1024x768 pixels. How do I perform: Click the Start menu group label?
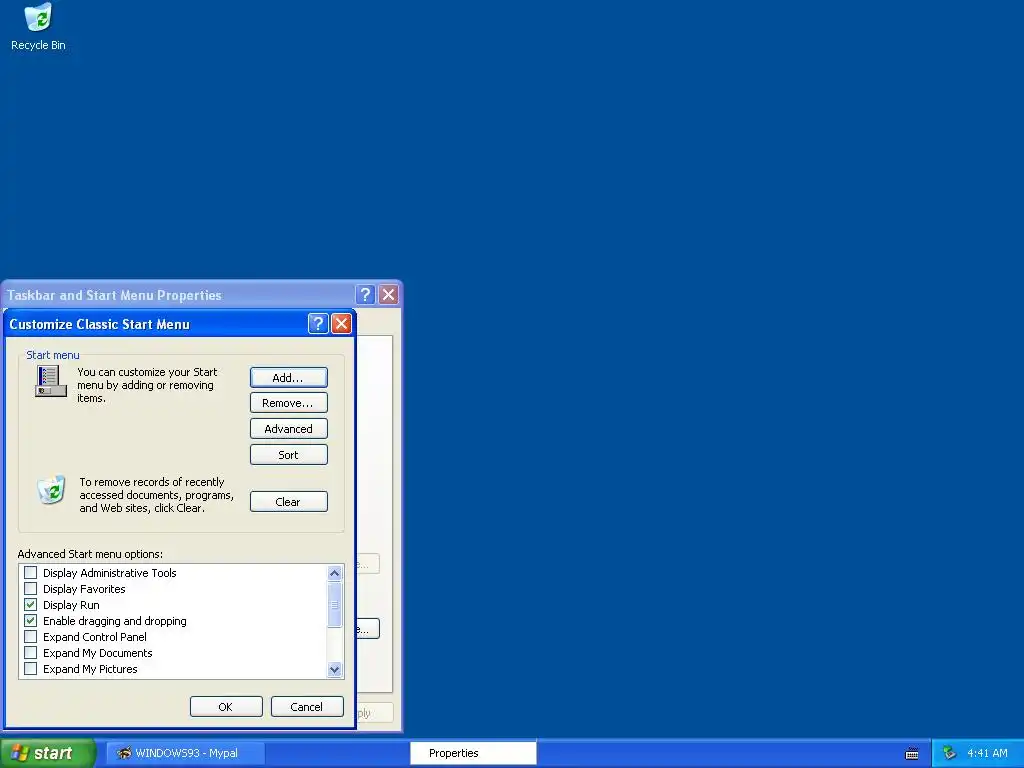point(53,355)
